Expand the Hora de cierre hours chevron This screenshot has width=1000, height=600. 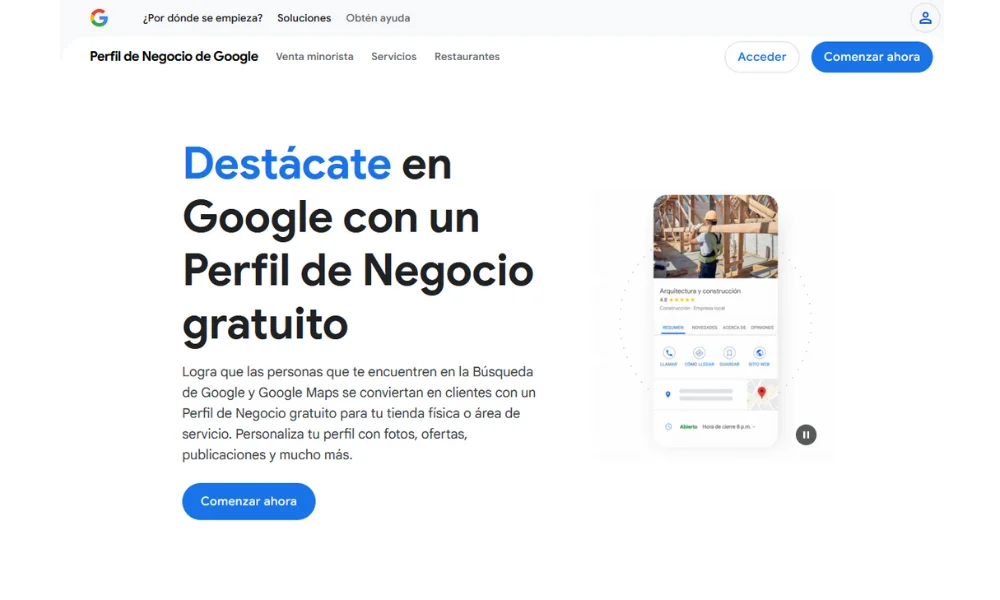click(x=754, y=427)
